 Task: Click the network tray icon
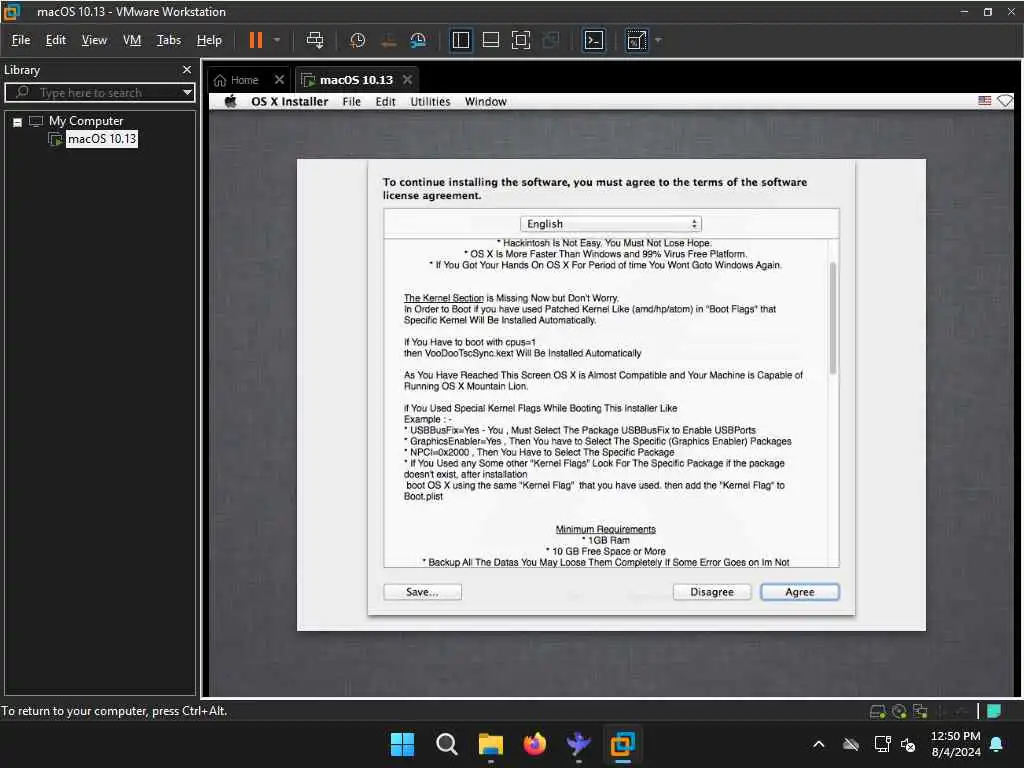pyautogui.click(x=882, y=744)
